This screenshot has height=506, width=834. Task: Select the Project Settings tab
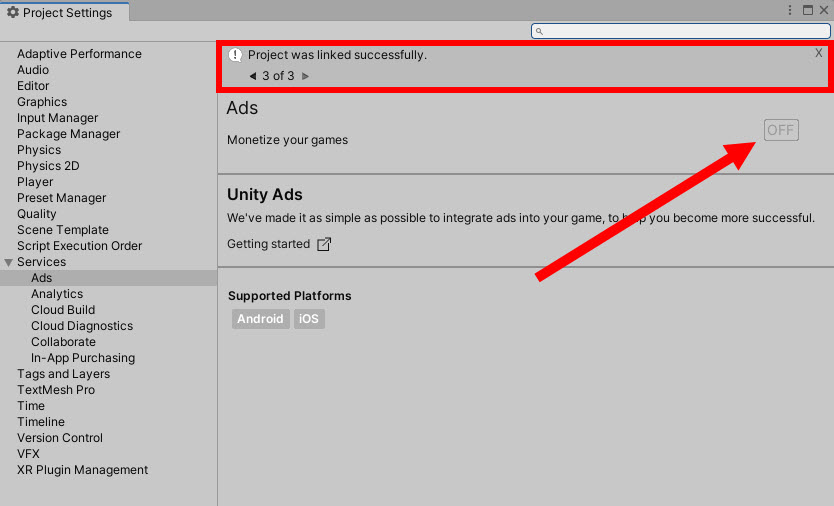[64, 12]
